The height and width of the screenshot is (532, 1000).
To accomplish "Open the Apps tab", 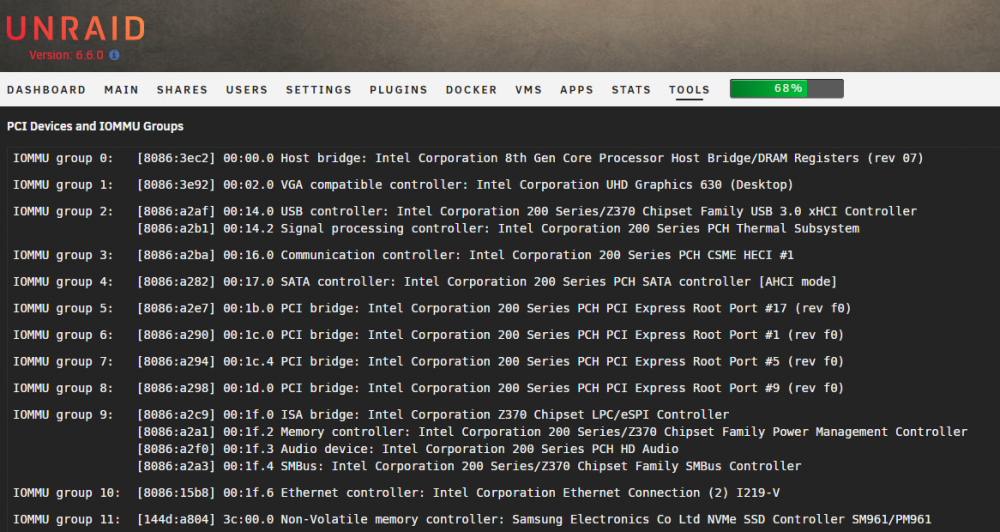I will click(577, 90).
